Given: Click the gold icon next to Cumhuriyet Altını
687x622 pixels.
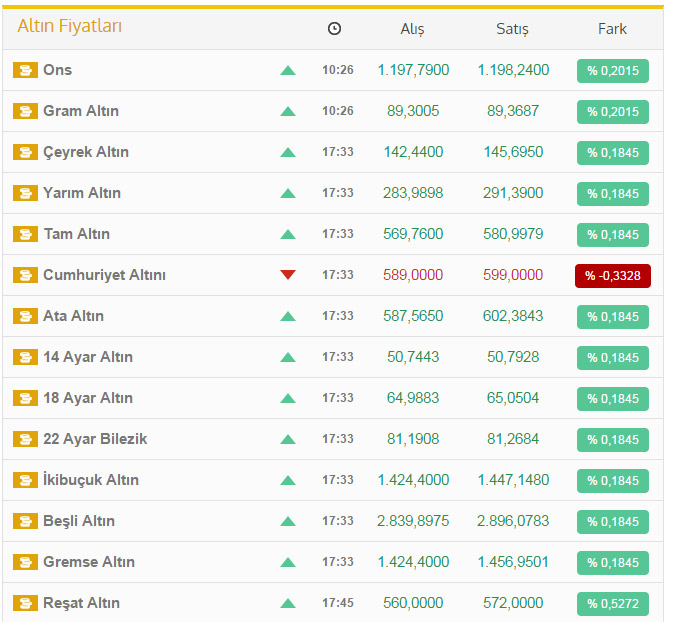Looking at the screenshot, I should [x=25, y=275].
